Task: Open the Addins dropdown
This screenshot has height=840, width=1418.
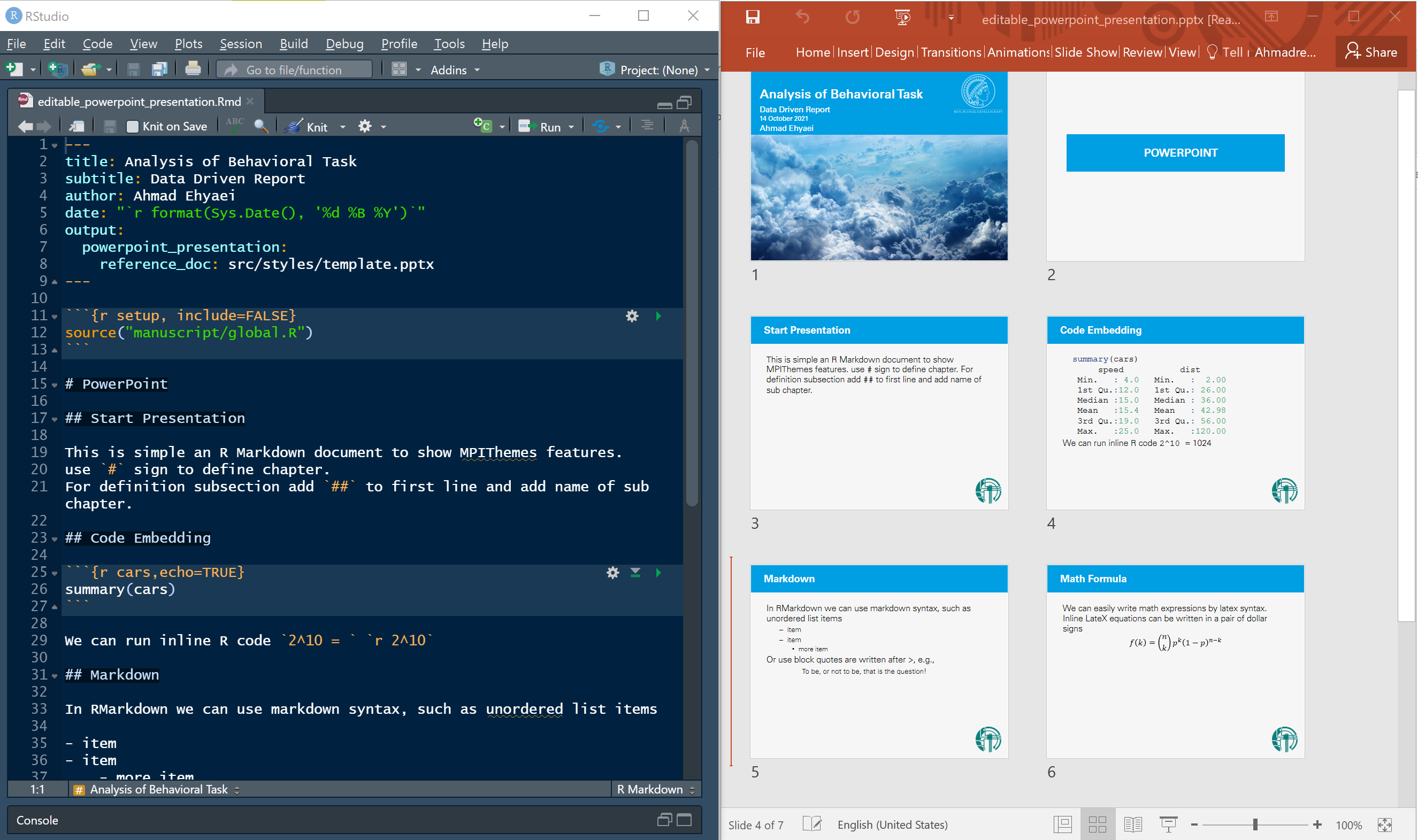Action: (455, 70)
